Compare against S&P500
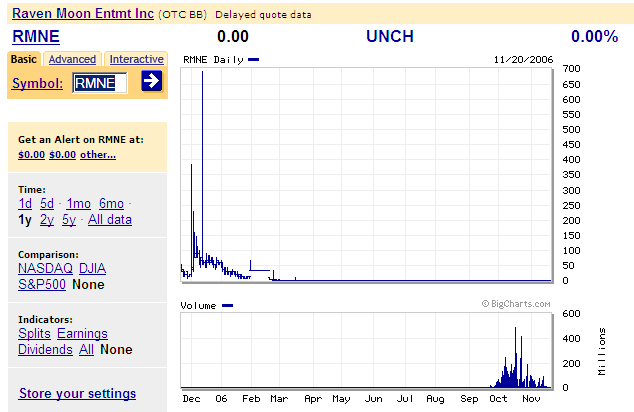Viewport: 634px width, 412px height. pos(42,285)
